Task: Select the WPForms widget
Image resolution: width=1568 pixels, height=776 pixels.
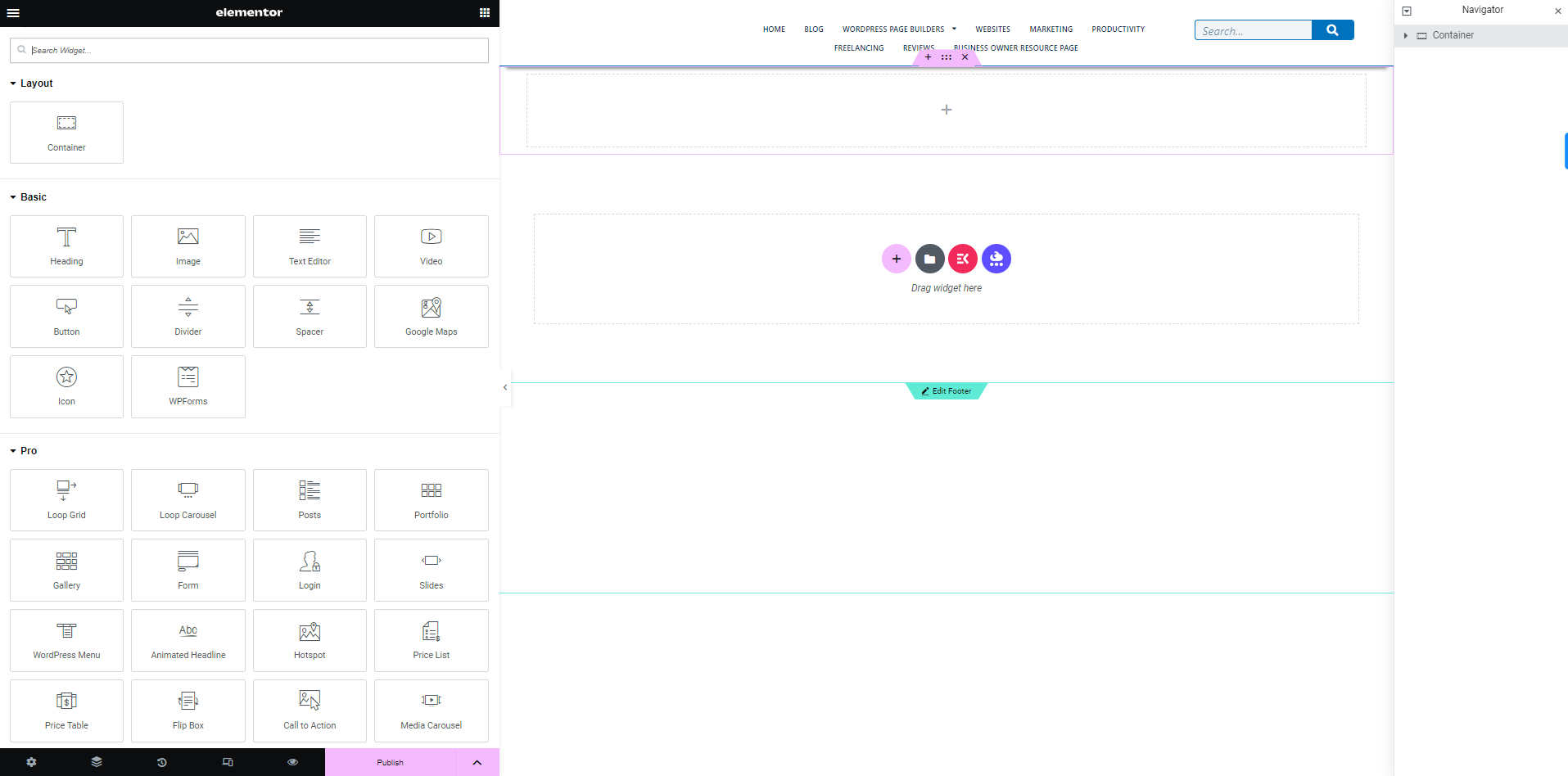Action: pyautogui.click(x=188, y=386)
